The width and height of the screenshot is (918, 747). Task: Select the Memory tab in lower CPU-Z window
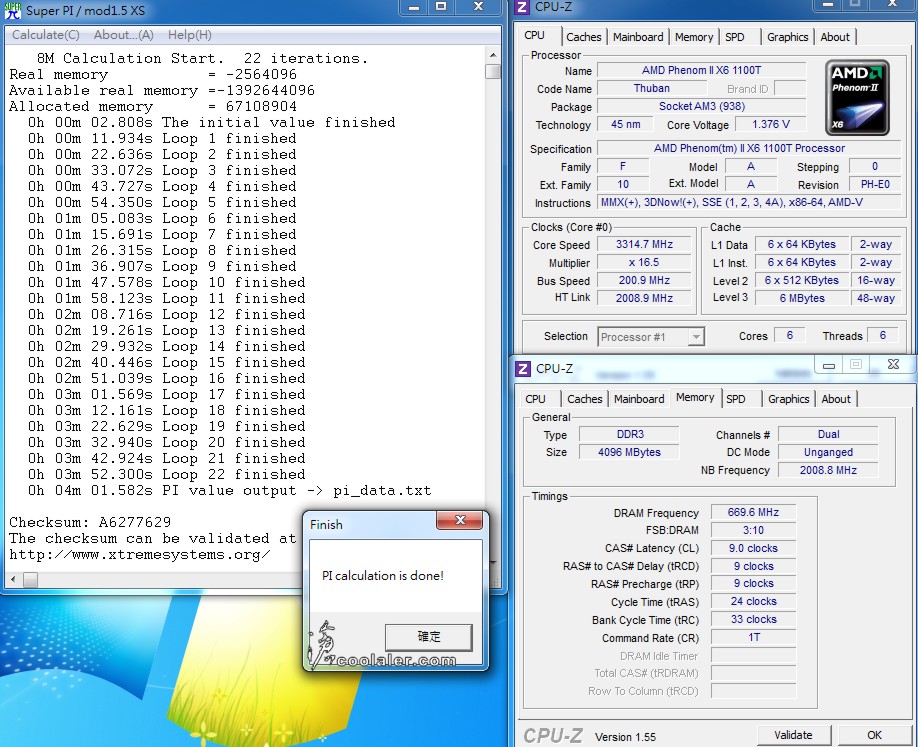tap(695, 398)
